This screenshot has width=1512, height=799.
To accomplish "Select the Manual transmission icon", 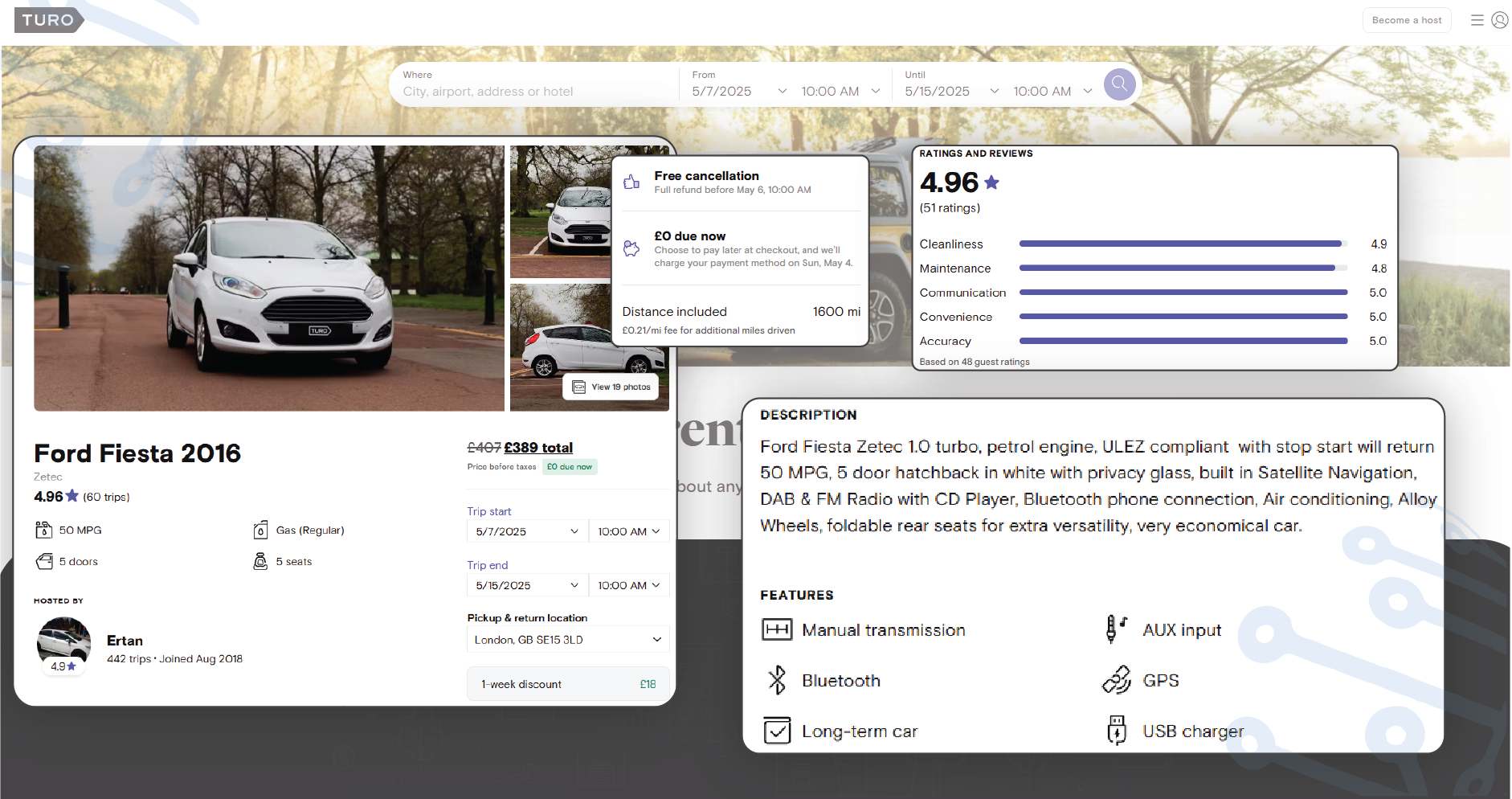I will [775, 629].
